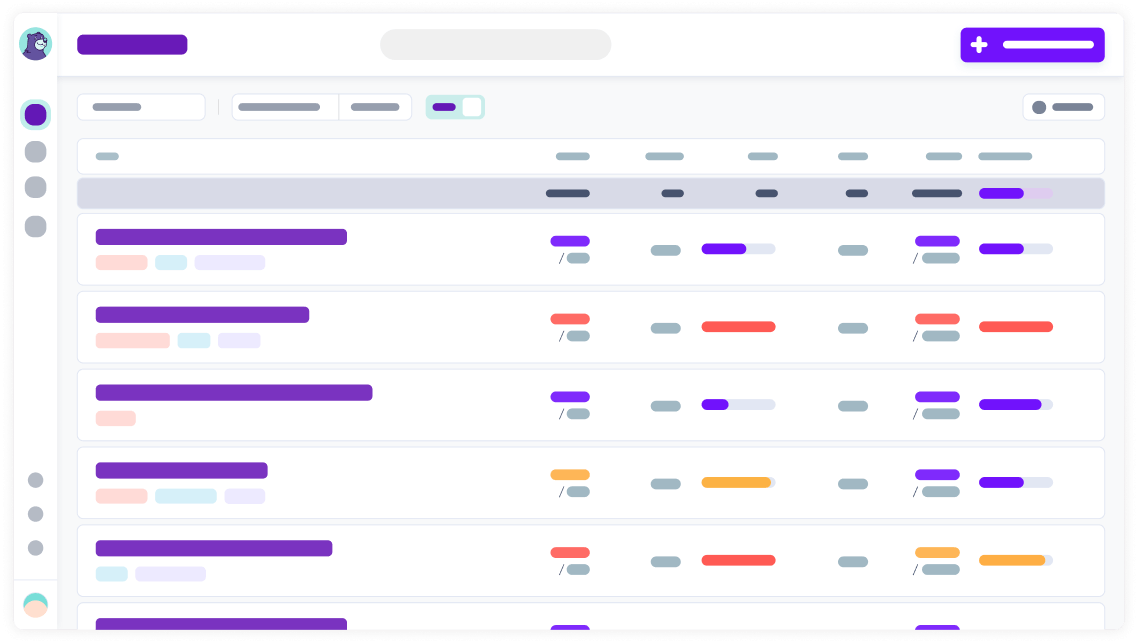The width and height of the screenshot is (1138, 644).
Task: Click the orange progress bar in the fifth item's last column
Action: (1015, 561)
